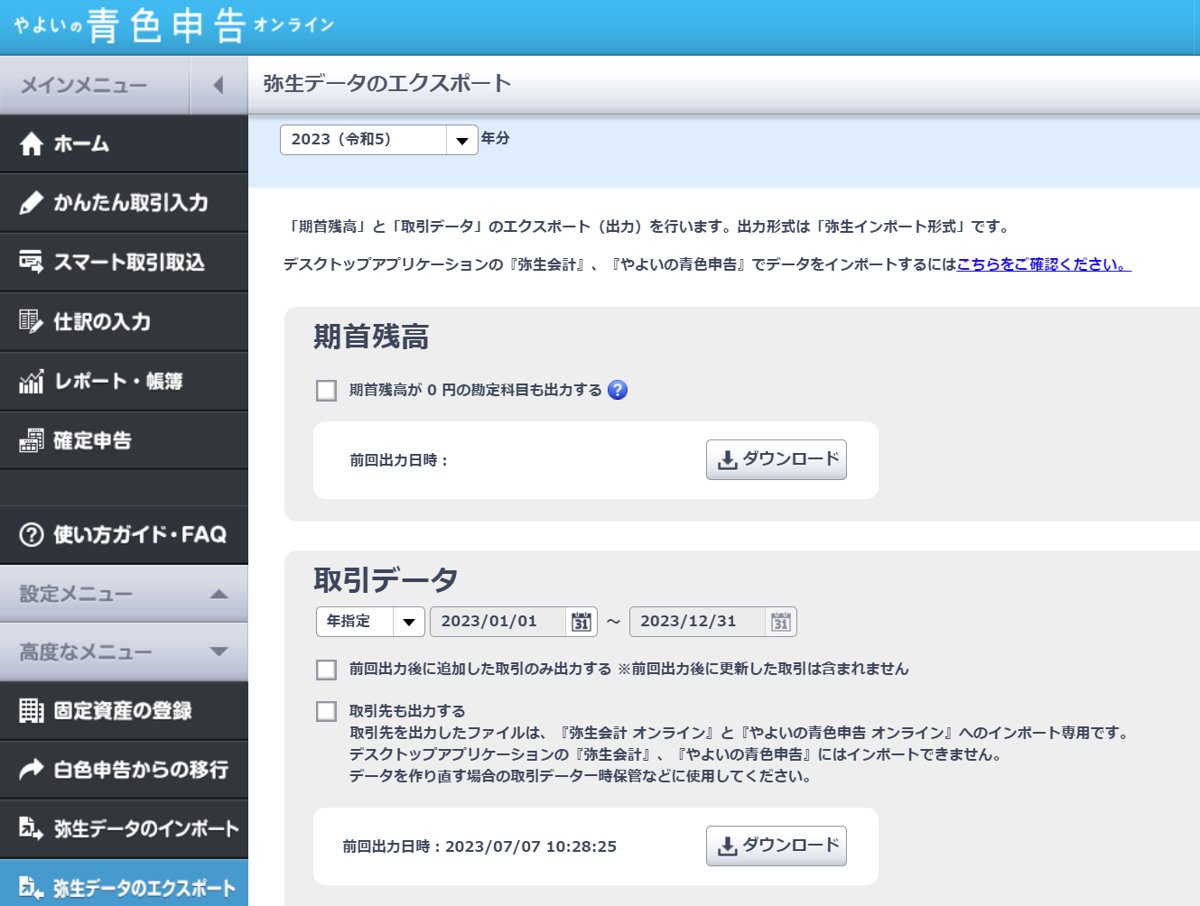The width and height of the screenshot is (1200, 906).
Task: Open 確定申告 menu item
Action: [x=124, y=440]
